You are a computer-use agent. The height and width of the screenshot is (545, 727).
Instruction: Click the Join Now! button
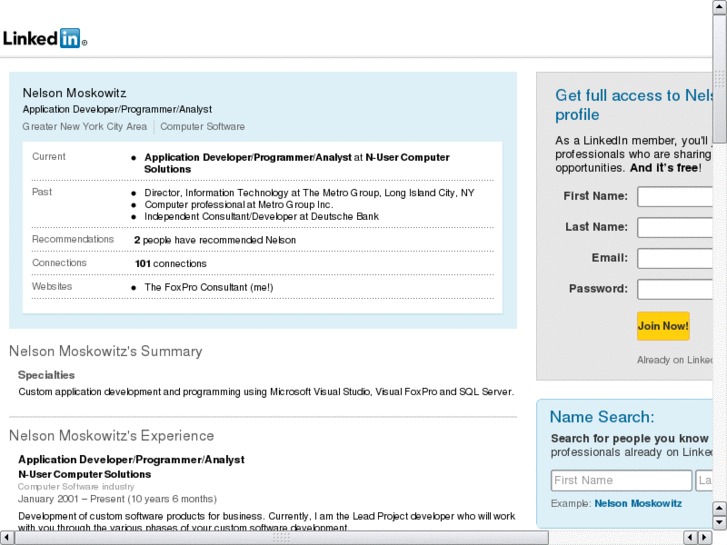pyautogui.click(x=663, y=326)
